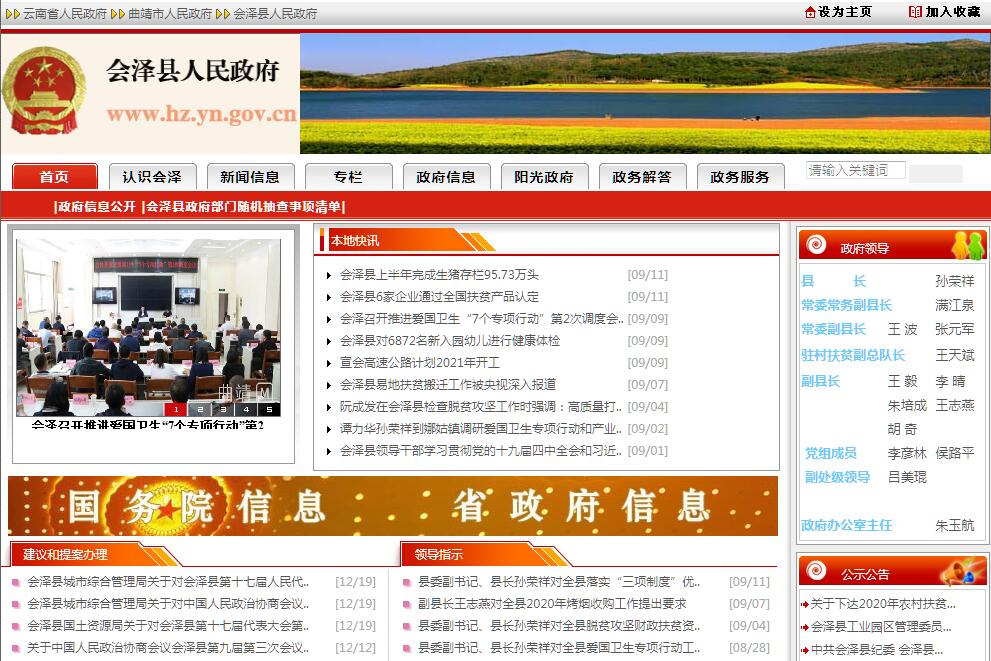The image size is (991, 661).
Task: Click the red swirl icon beside 政府领导
Action: click(x=817, y=246)
